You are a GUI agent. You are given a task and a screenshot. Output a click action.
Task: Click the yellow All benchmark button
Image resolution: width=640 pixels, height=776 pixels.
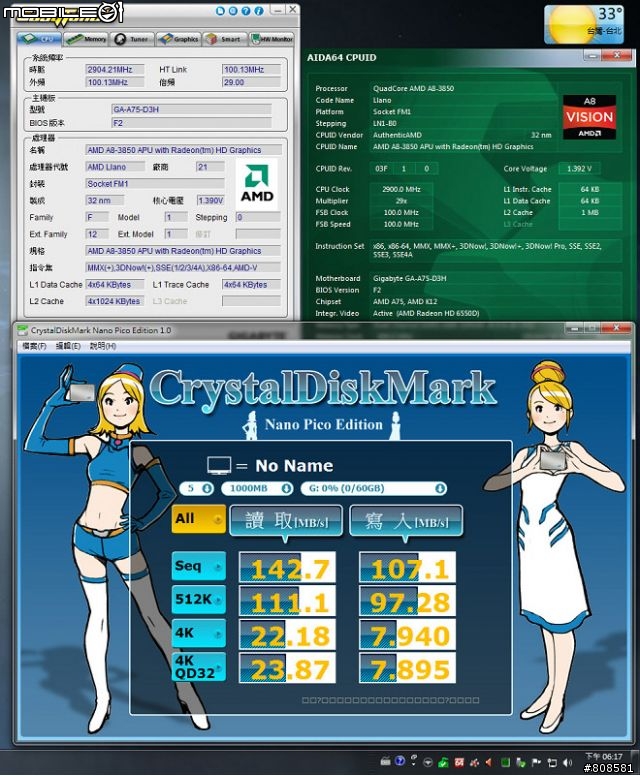point(198,519)
